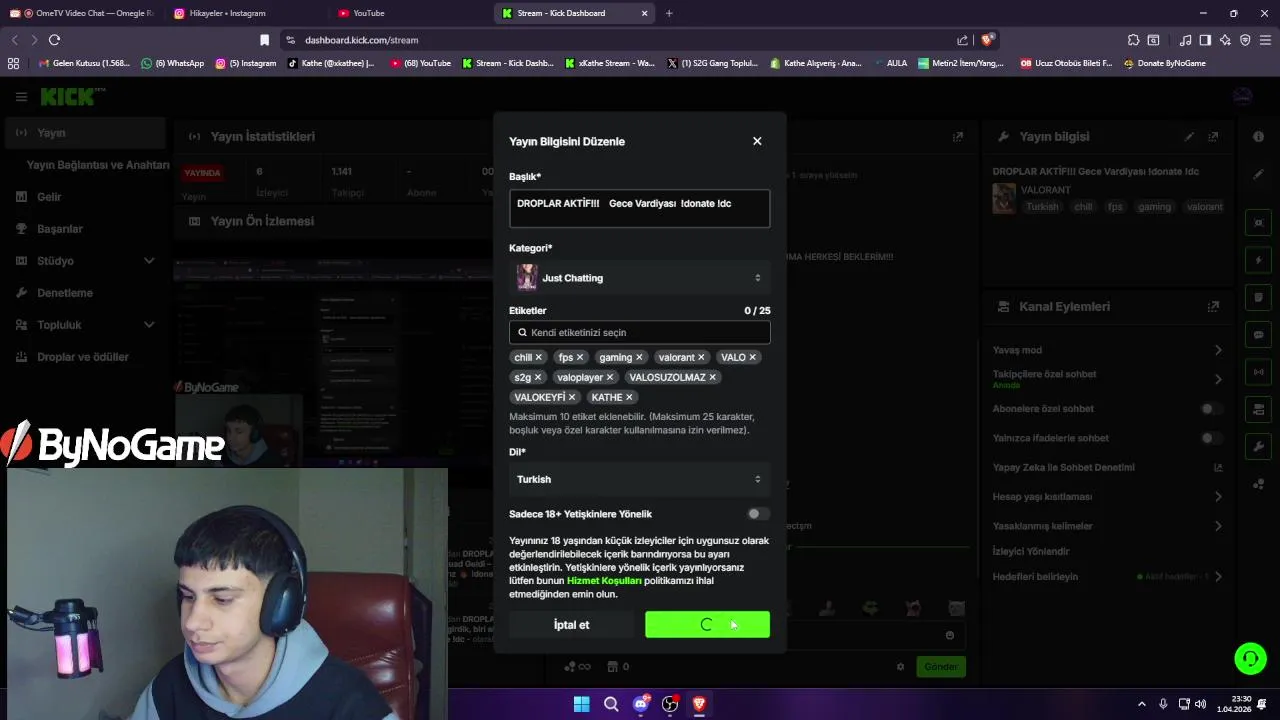Open system volume control in tray

(1200, 704)
